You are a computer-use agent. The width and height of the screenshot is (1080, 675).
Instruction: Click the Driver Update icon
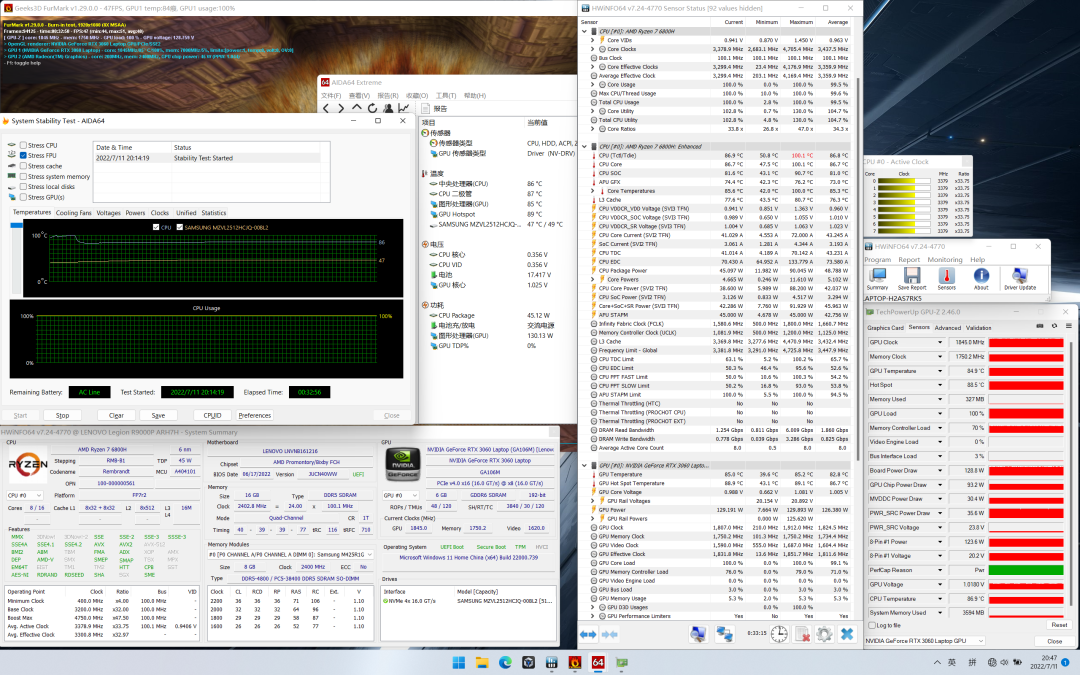tap(1020, 276)
